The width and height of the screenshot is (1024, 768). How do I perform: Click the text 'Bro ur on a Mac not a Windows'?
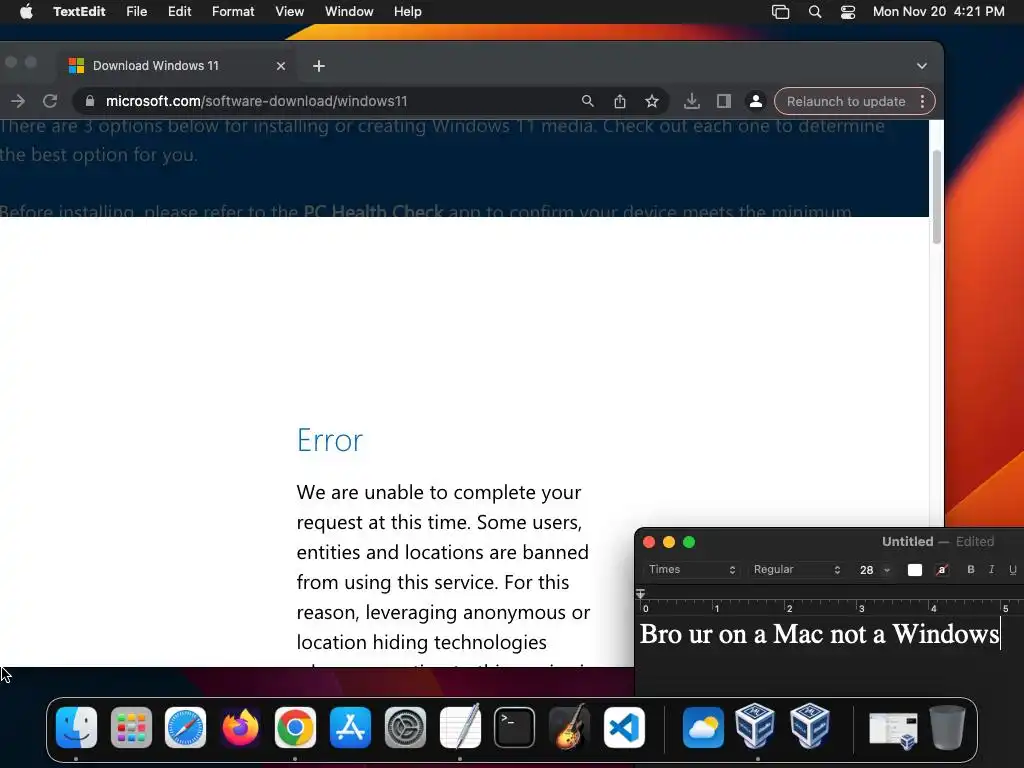(820, 634)
